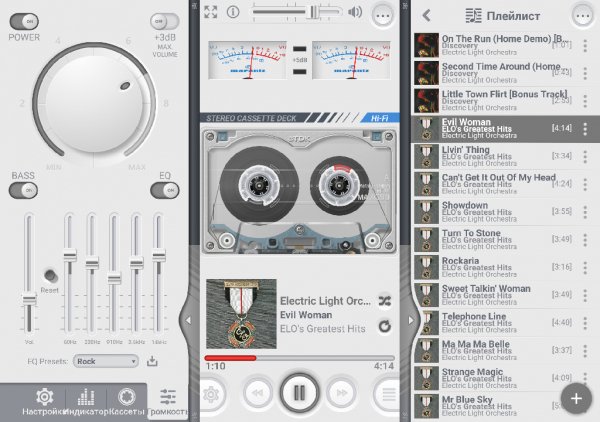Image resolution: width=600 pixels, height=422 pixels.
Task: Click the right VU meter
Action: [351, 60]
